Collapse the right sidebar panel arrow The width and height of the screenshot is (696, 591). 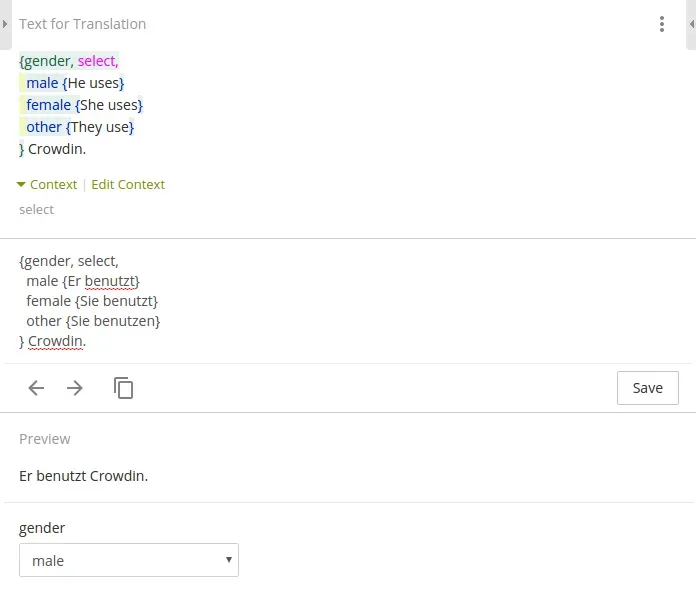coord(690,24)
